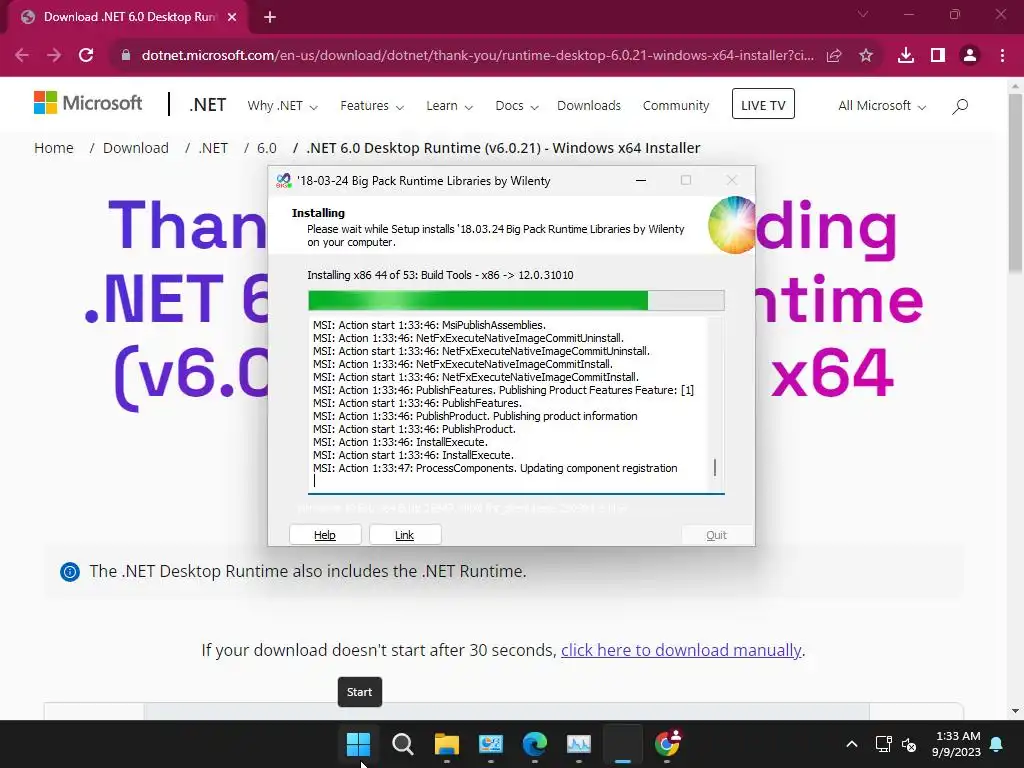This screenshot has height=768, width=1024.
Task: Click the Link button in installer
Action: (405, 535)
